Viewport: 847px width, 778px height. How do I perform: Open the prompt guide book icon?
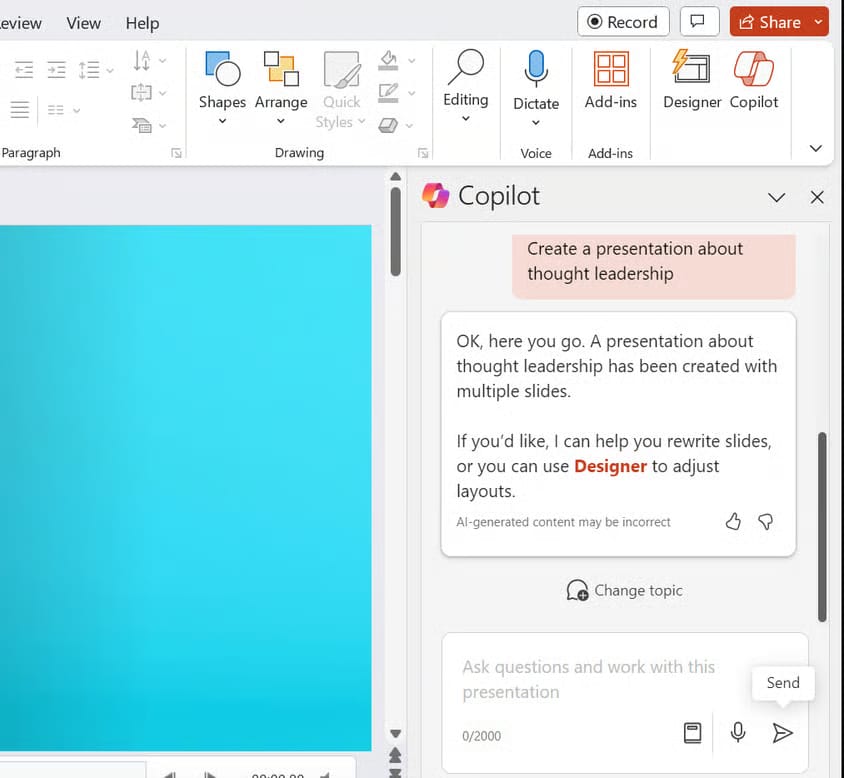tap(692, 733)
